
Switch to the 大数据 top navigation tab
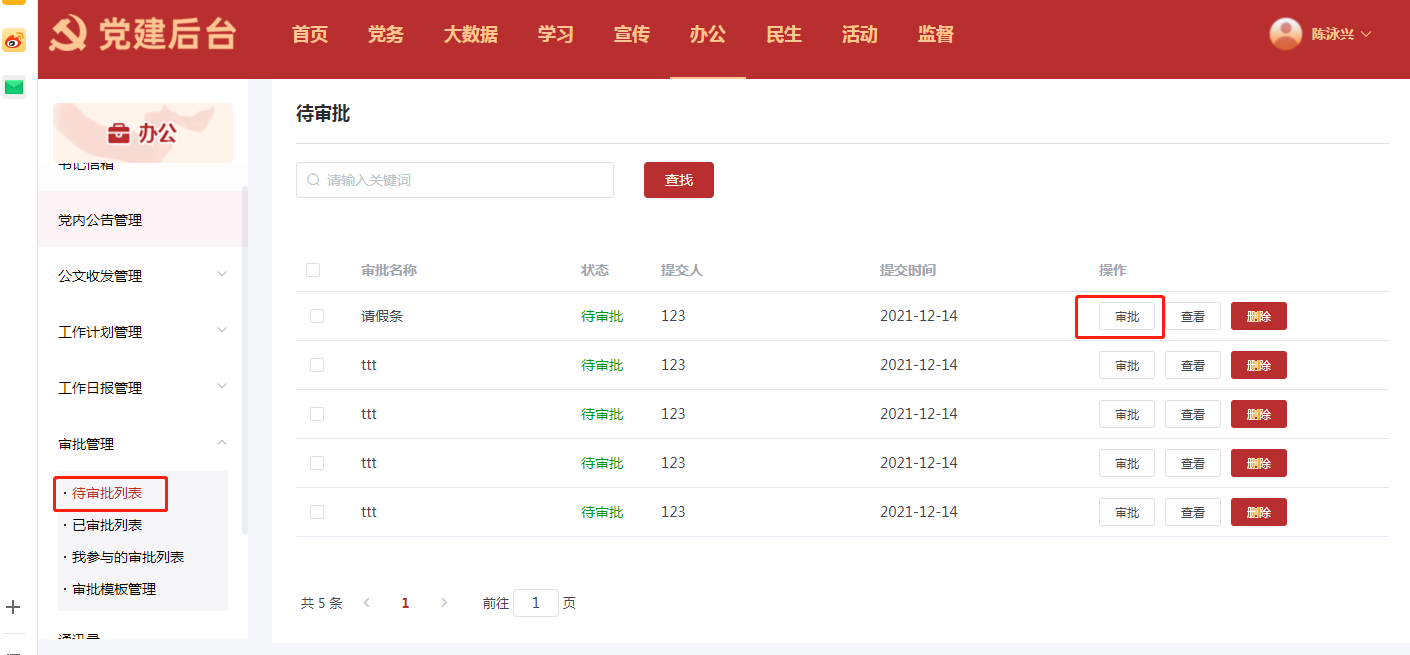[470, 34]
